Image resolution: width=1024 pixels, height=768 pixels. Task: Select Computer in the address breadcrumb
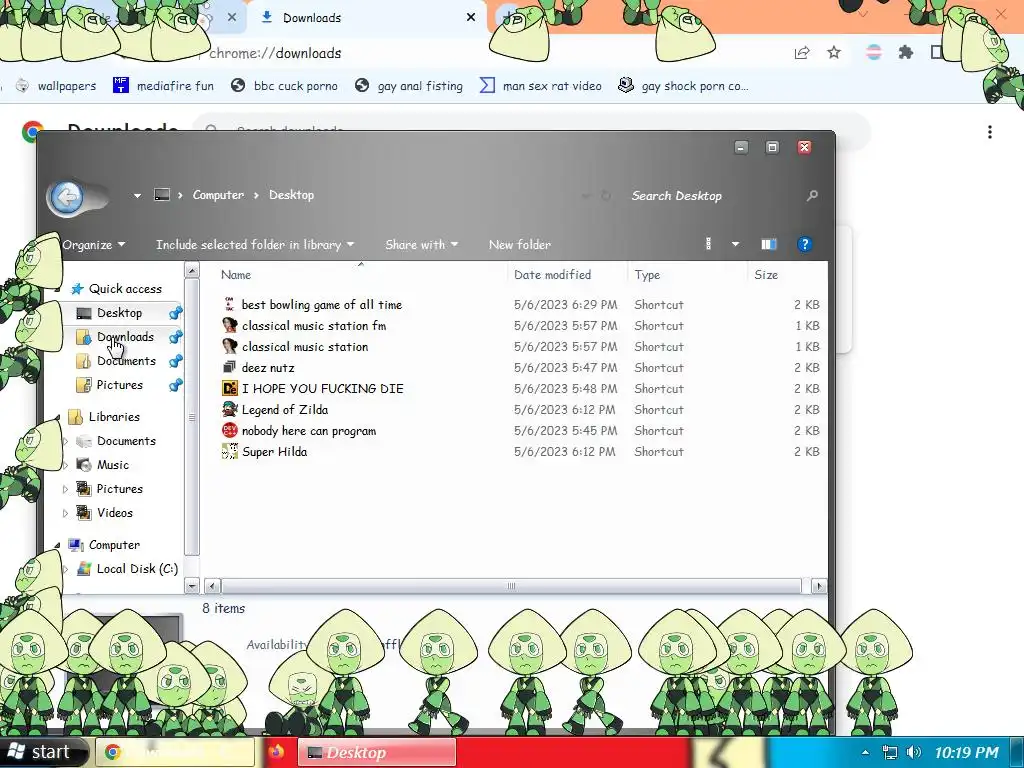[218, 195]
